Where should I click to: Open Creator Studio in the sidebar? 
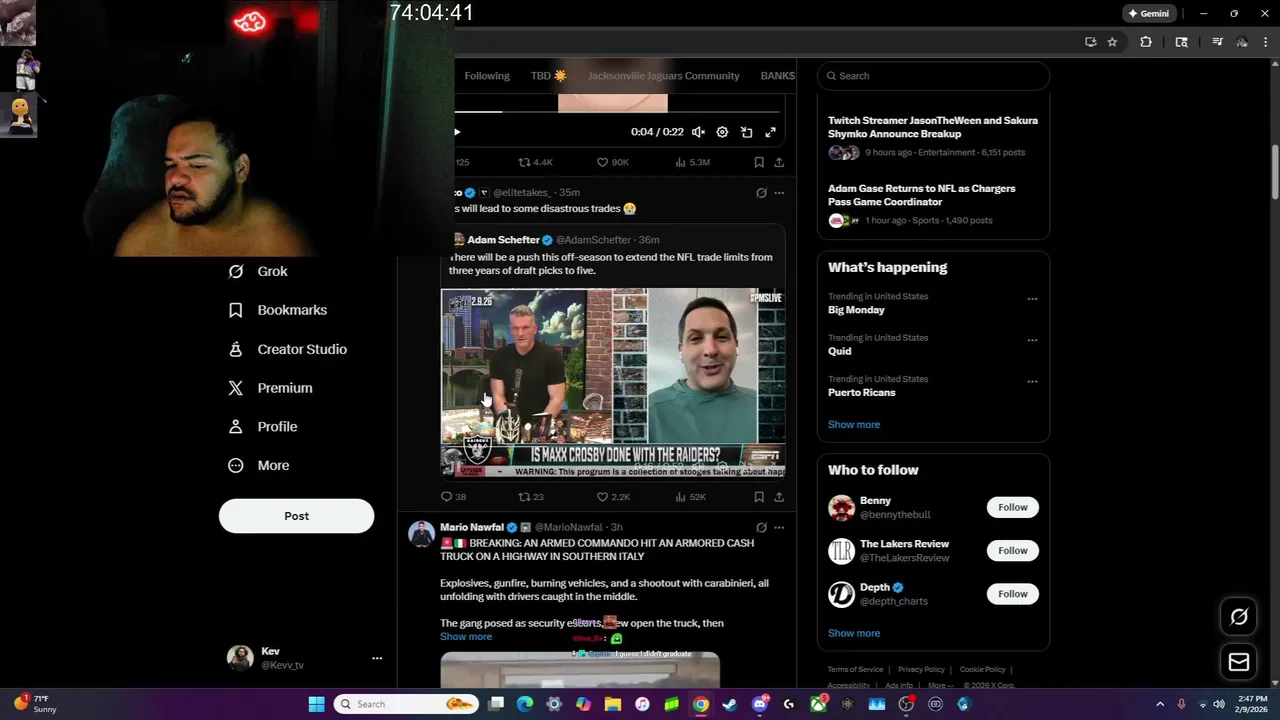coord(288,349)
